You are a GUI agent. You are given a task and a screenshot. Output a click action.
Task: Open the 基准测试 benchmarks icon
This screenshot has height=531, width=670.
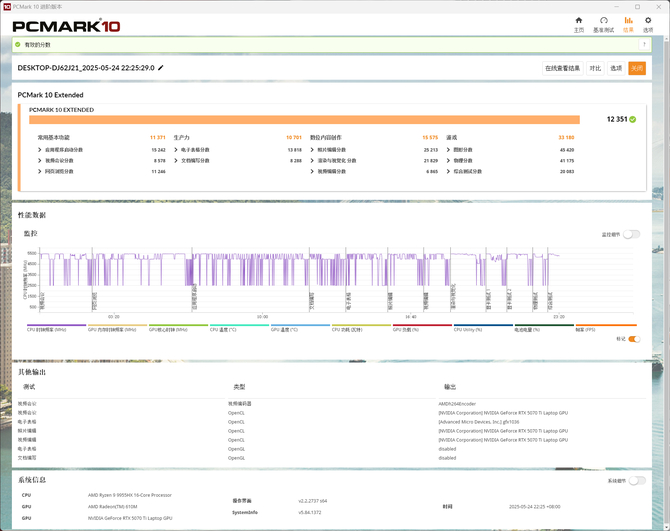pos(603,24)
